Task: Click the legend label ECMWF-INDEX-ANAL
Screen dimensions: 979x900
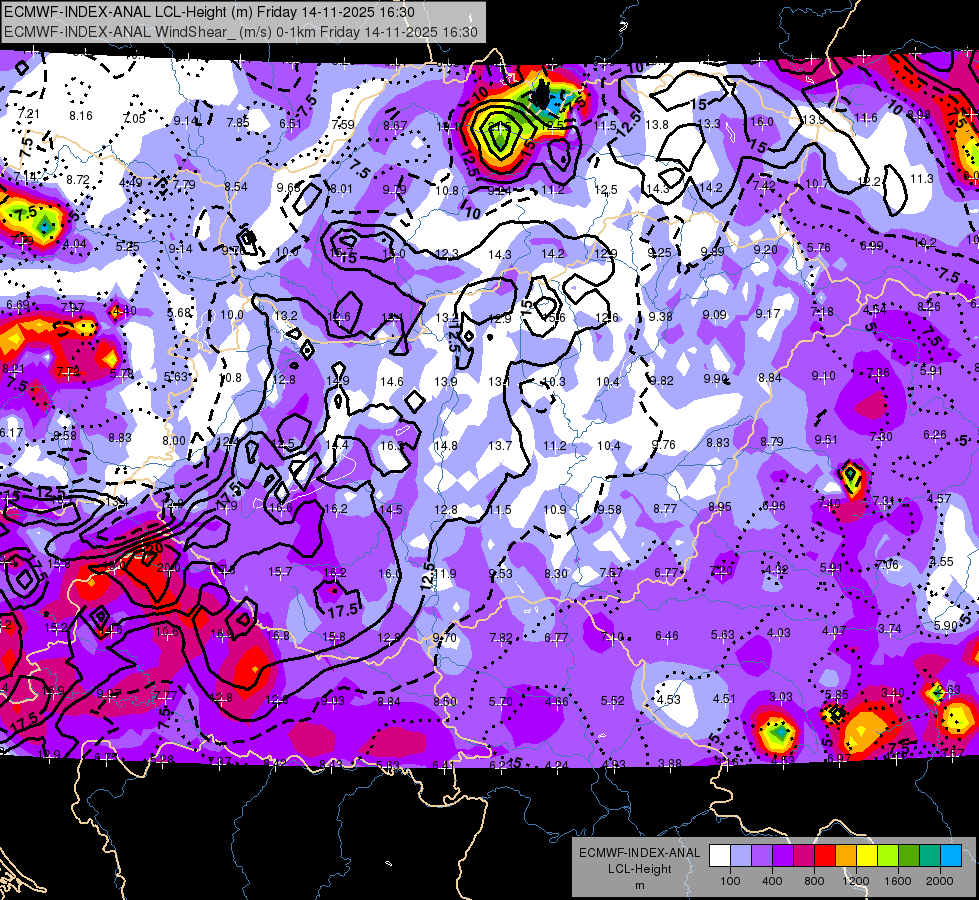Action: (639, 853)
